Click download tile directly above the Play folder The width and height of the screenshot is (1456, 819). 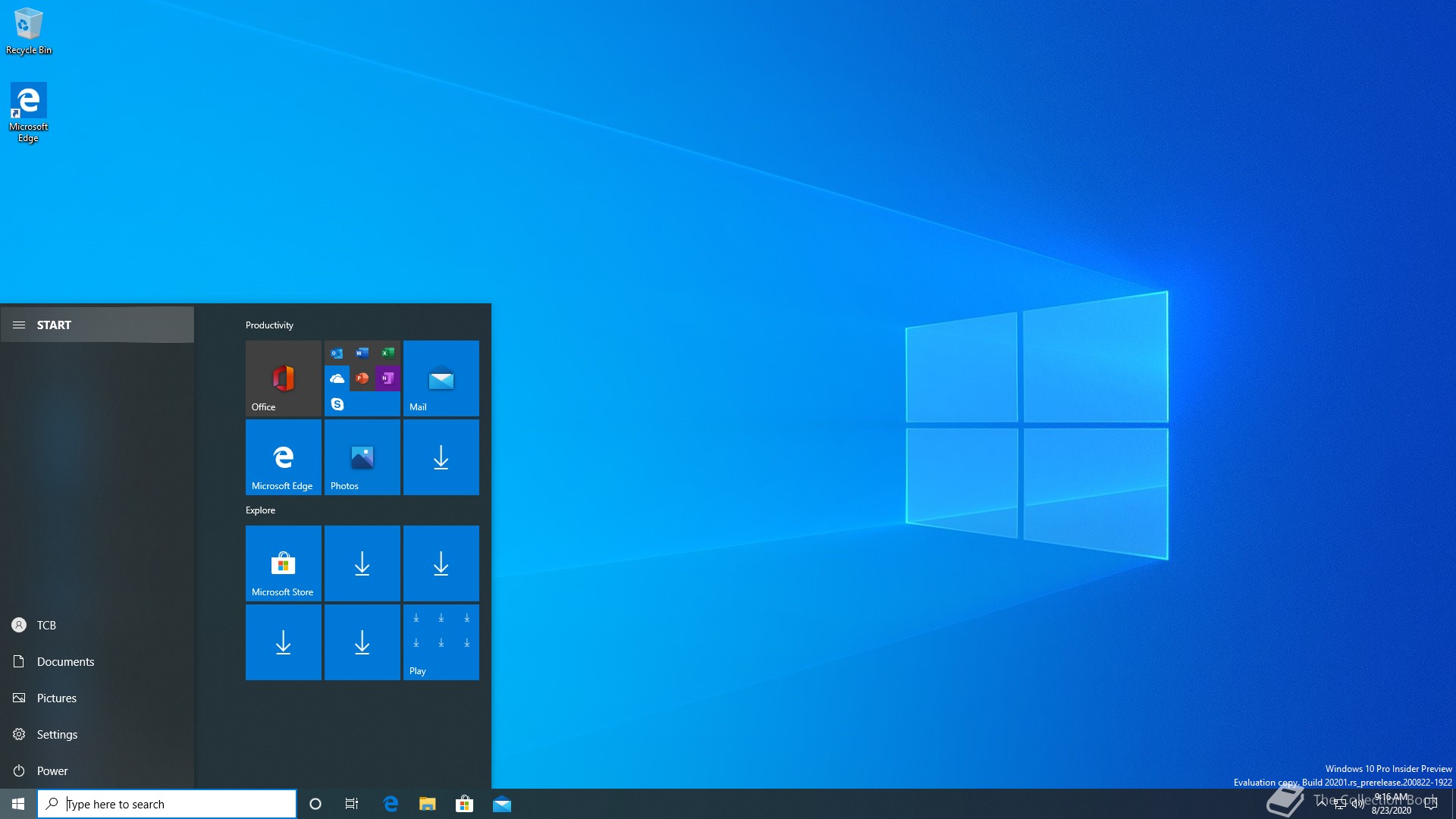tap(441, 563)
